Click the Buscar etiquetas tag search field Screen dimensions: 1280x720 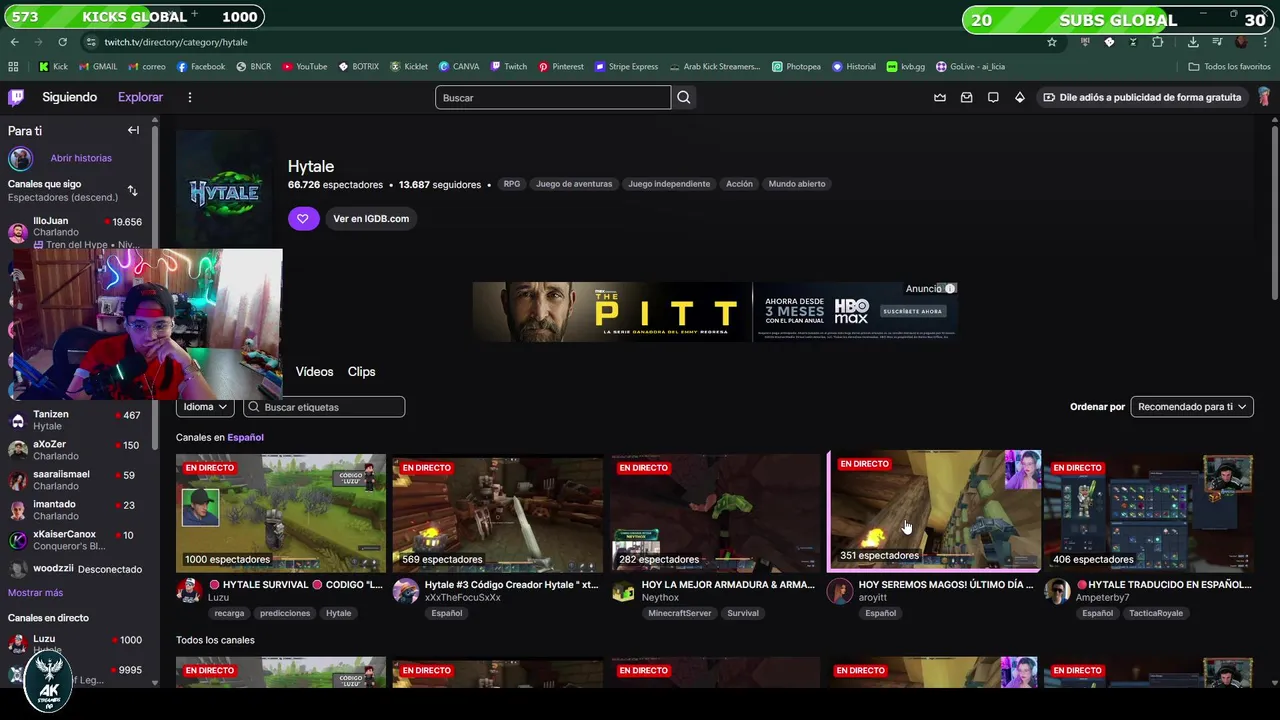pyautogui.click(x=324, y=407)
